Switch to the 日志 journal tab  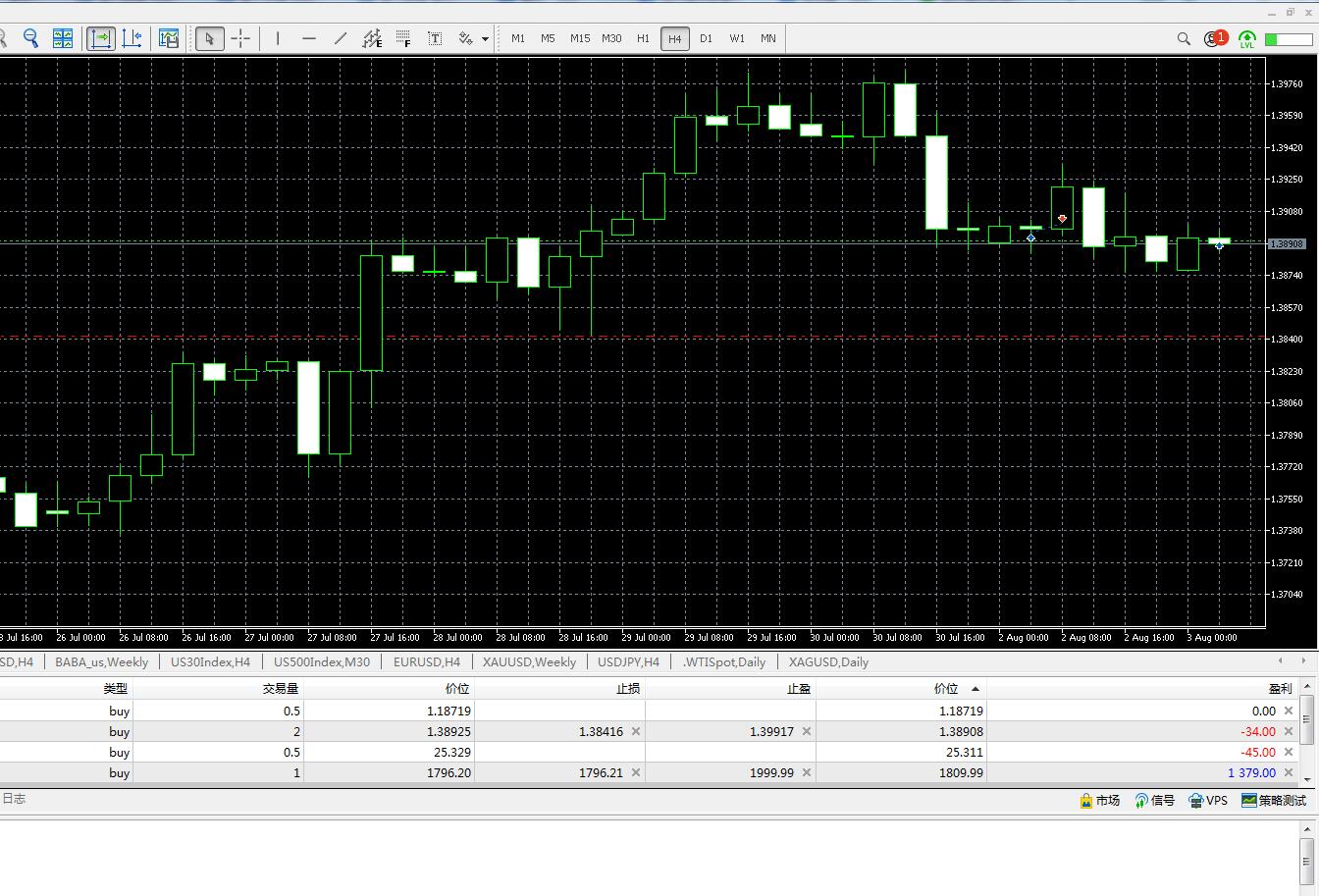[14, 799]
